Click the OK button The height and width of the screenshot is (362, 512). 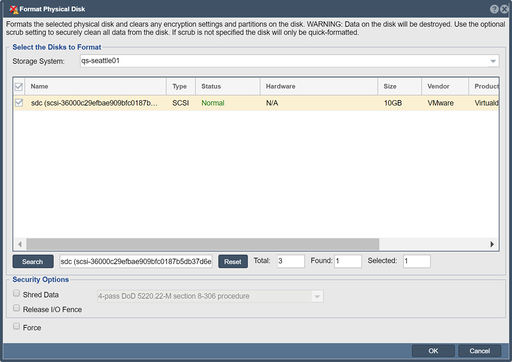click(x=433, y=351)
